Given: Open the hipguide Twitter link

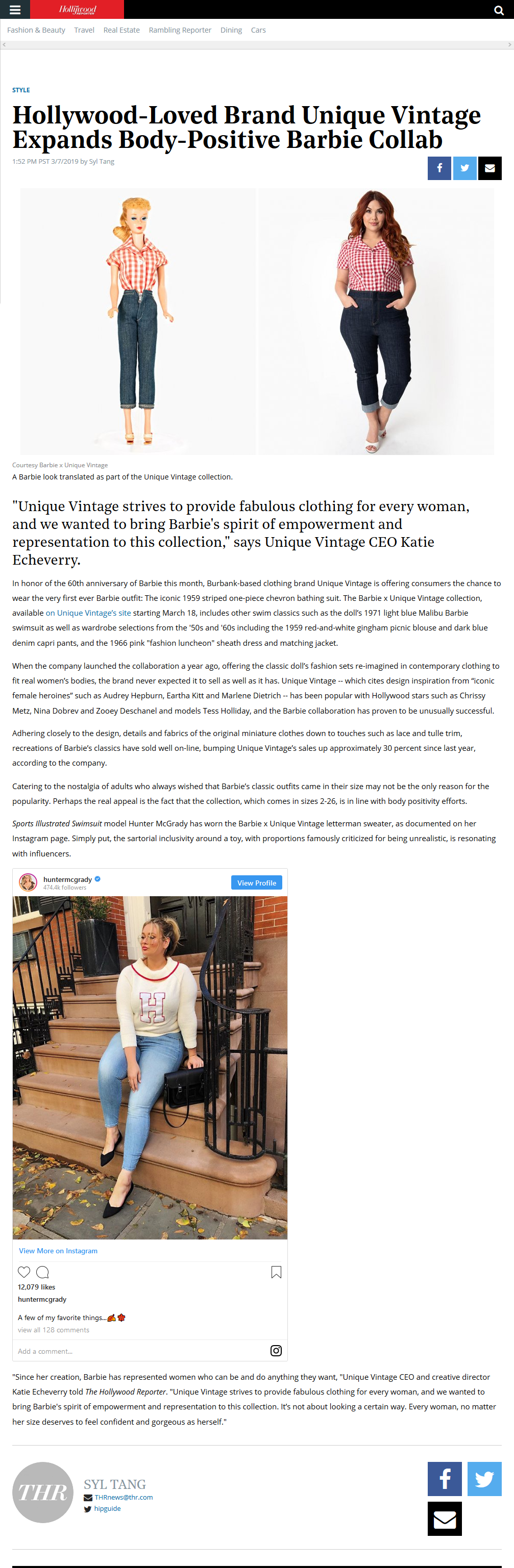Looking at the screenshot, I should pos(107,1508).
